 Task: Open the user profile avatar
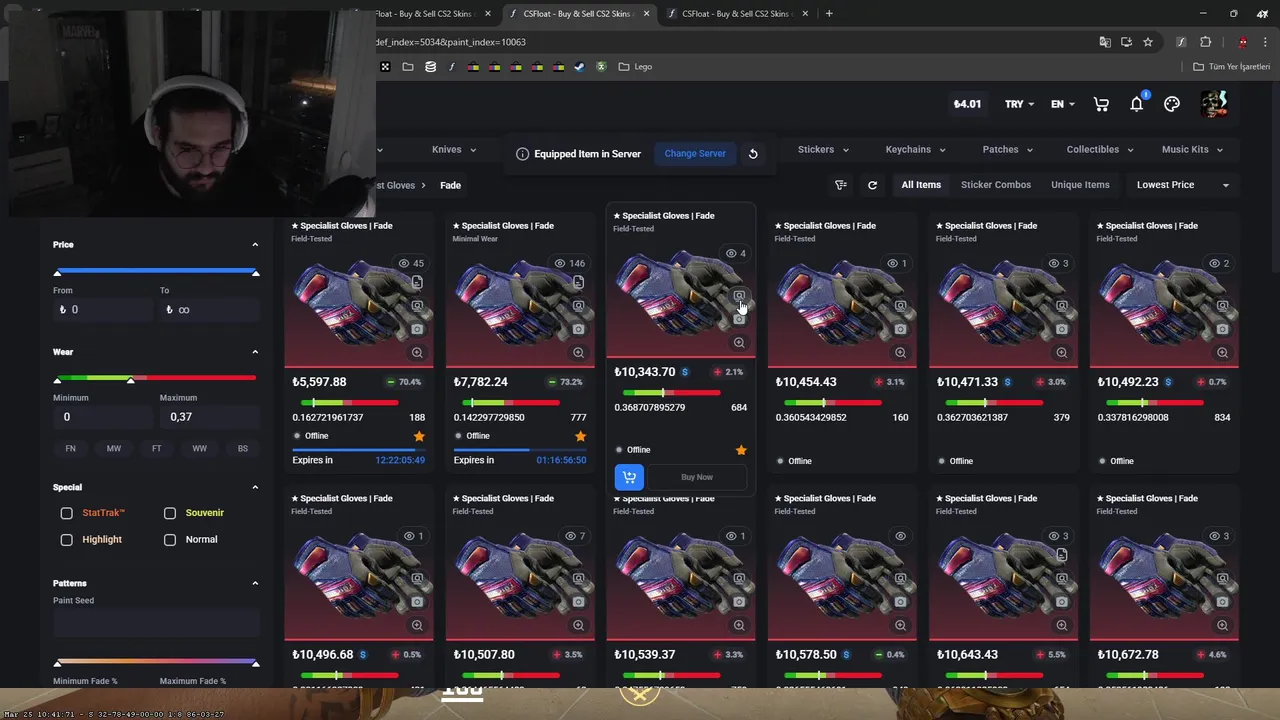[1214, 103]
